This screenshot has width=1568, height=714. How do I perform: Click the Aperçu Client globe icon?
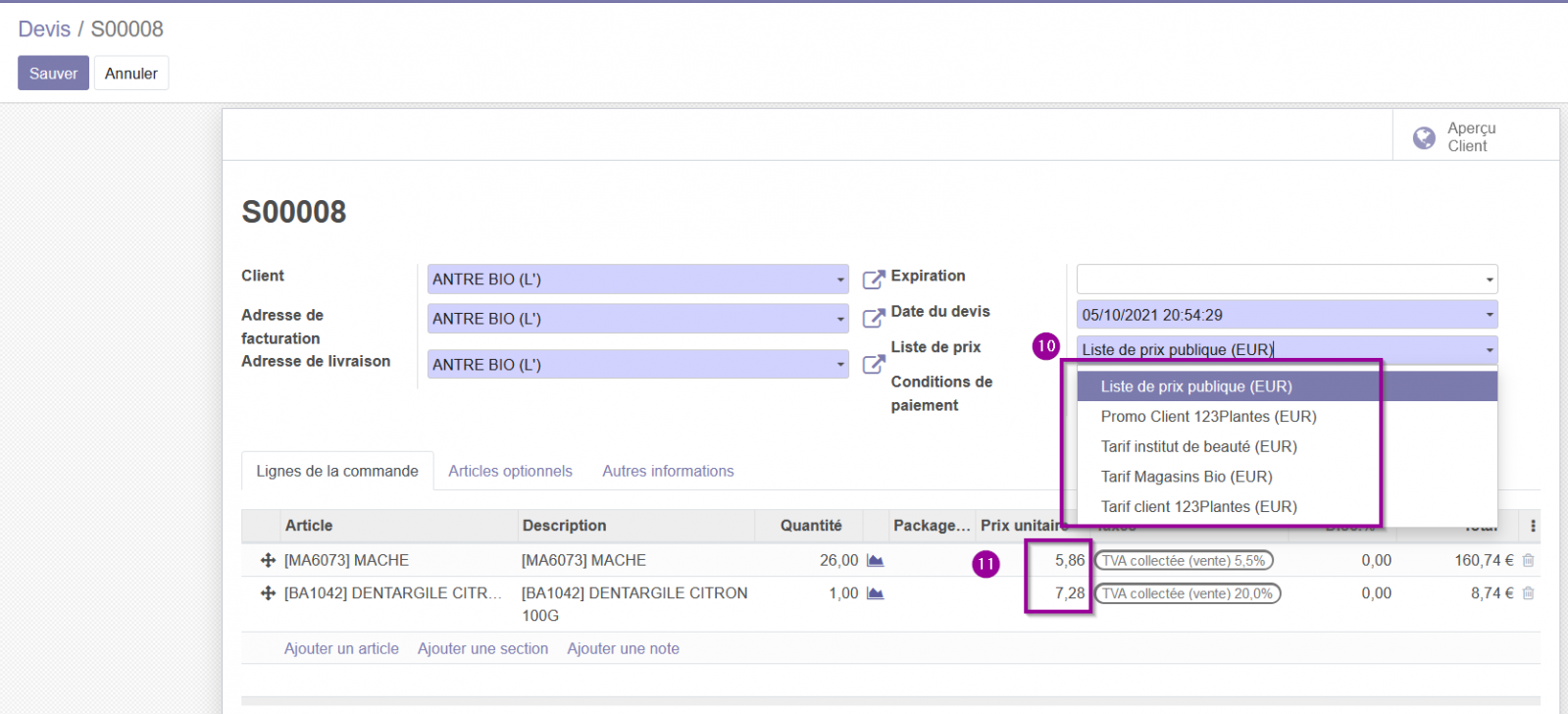pos(1424,138)
